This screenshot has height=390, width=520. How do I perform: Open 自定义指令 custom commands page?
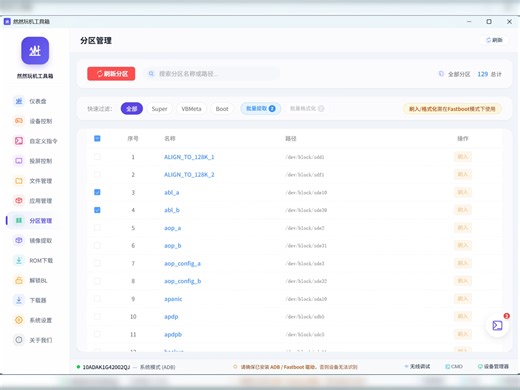(35, 141)
